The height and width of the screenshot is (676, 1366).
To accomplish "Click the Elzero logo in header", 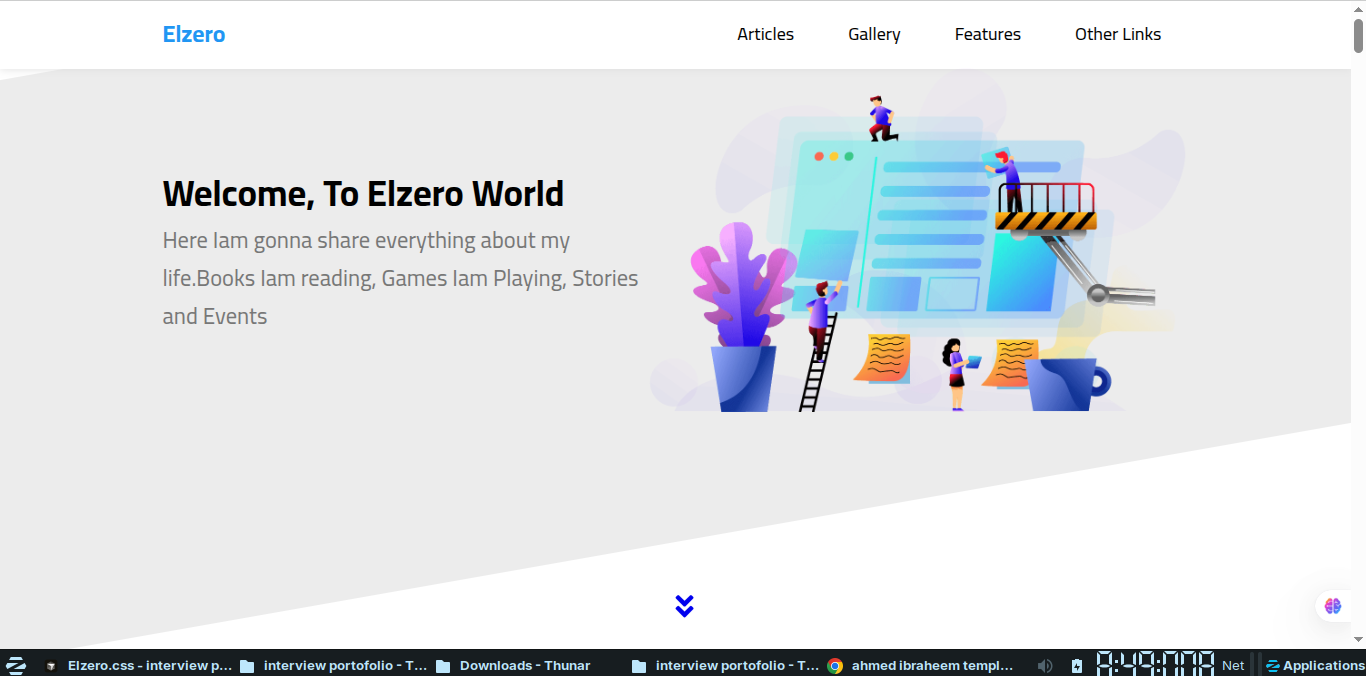I will point(194,34).
